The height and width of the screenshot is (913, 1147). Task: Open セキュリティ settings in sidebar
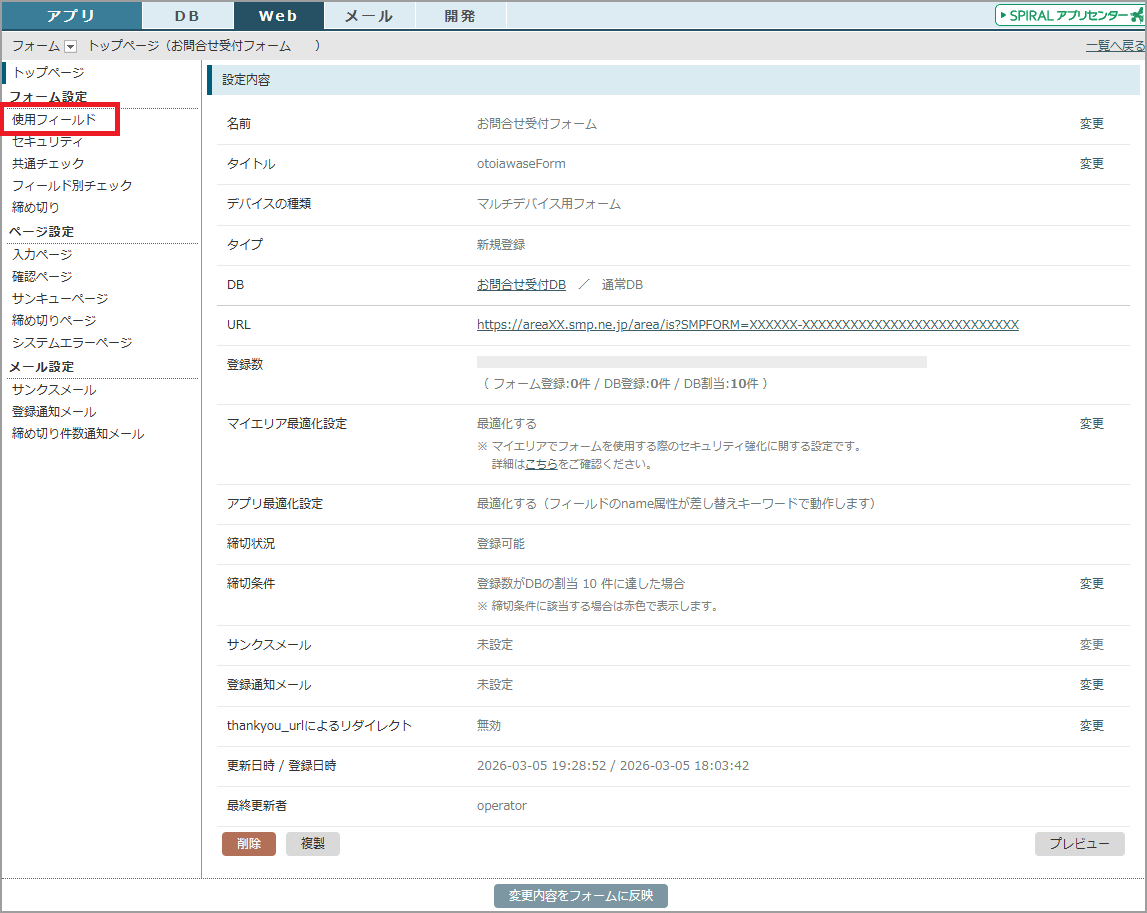(x=48, y=141)
